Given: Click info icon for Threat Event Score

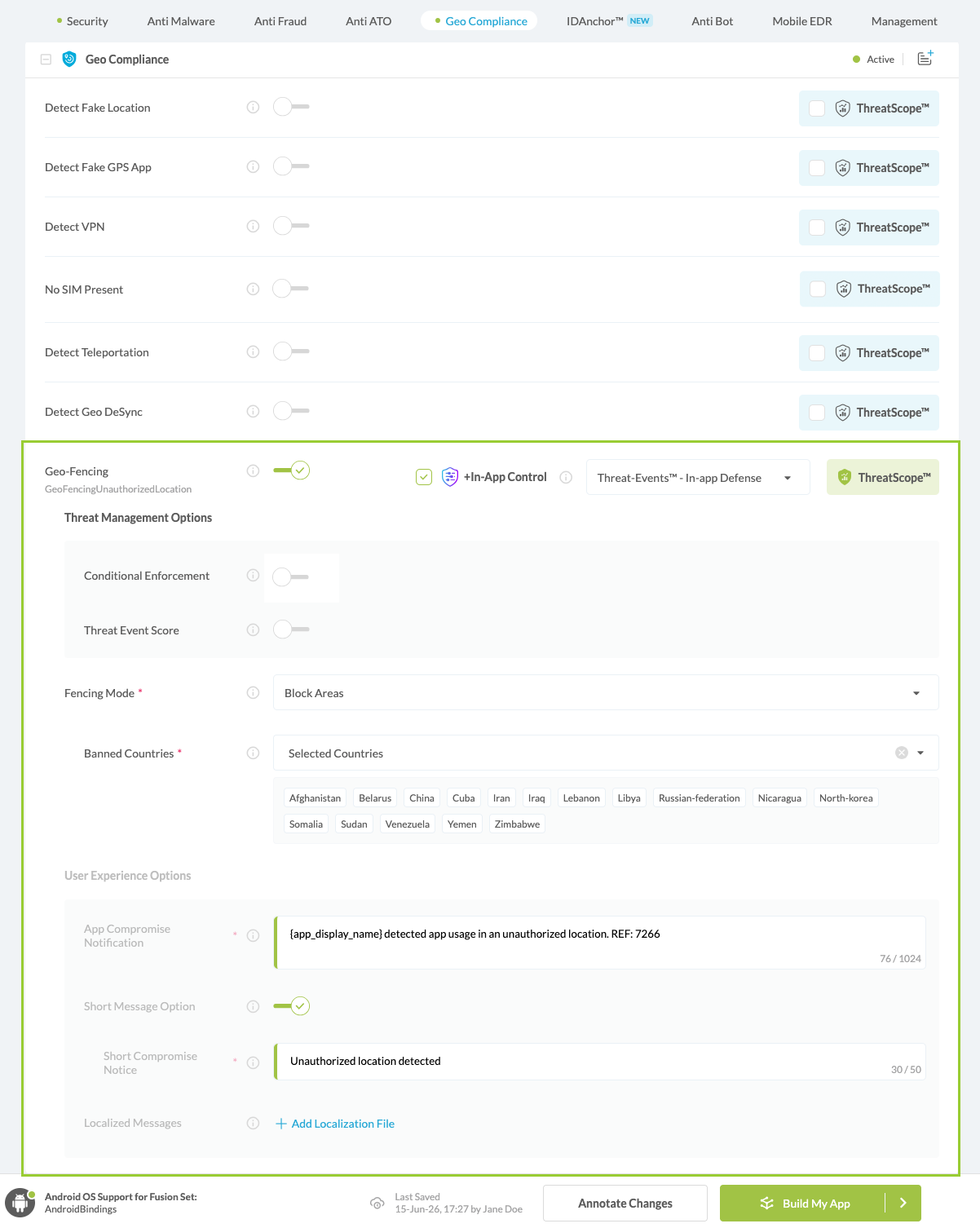Looking at the screenshot, I should point(253,630).
